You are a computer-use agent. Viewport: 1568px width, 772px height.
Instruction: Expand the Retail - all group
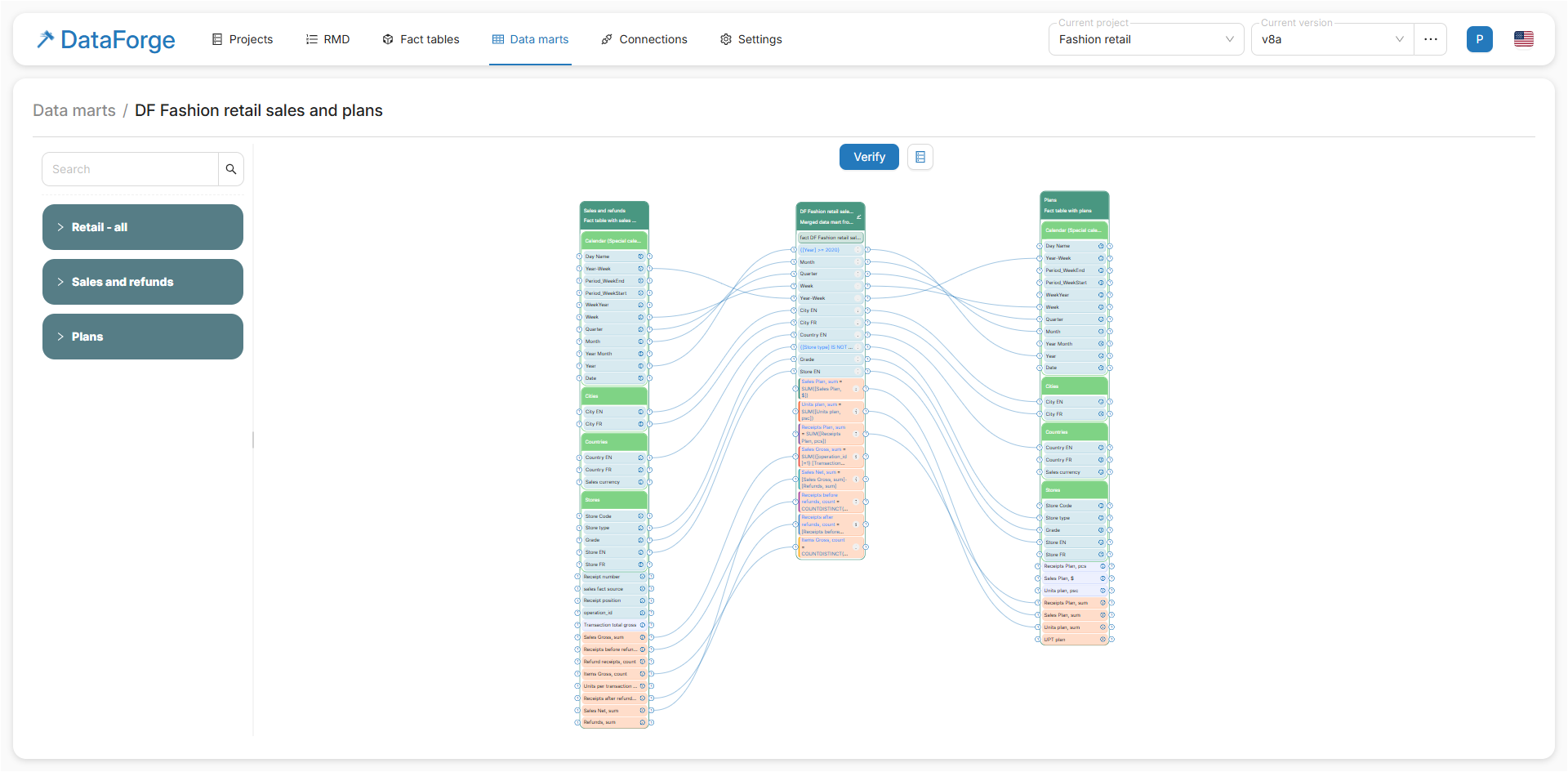(143, 227)
